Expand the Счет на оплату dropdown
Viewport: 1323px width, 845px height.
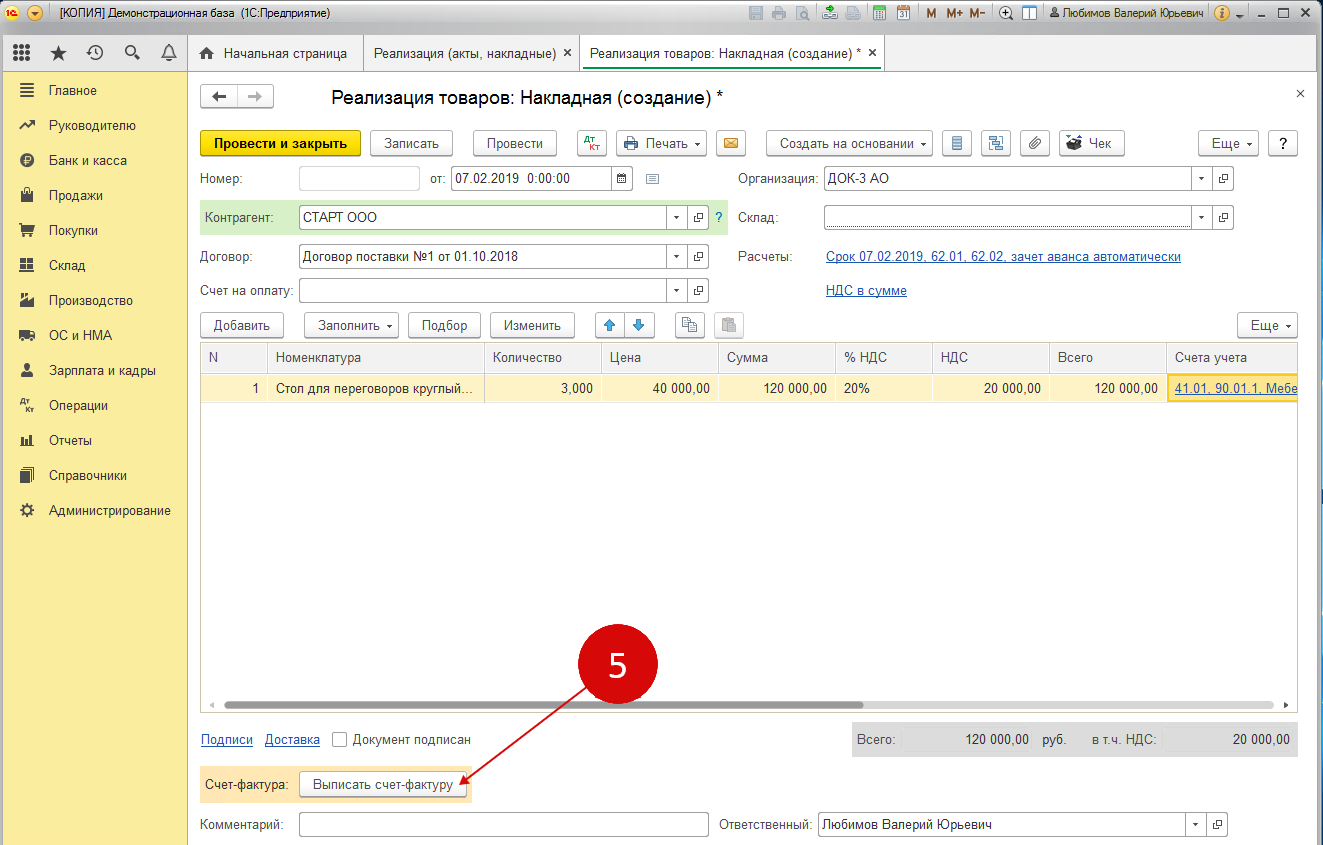[x=677, y=291]
